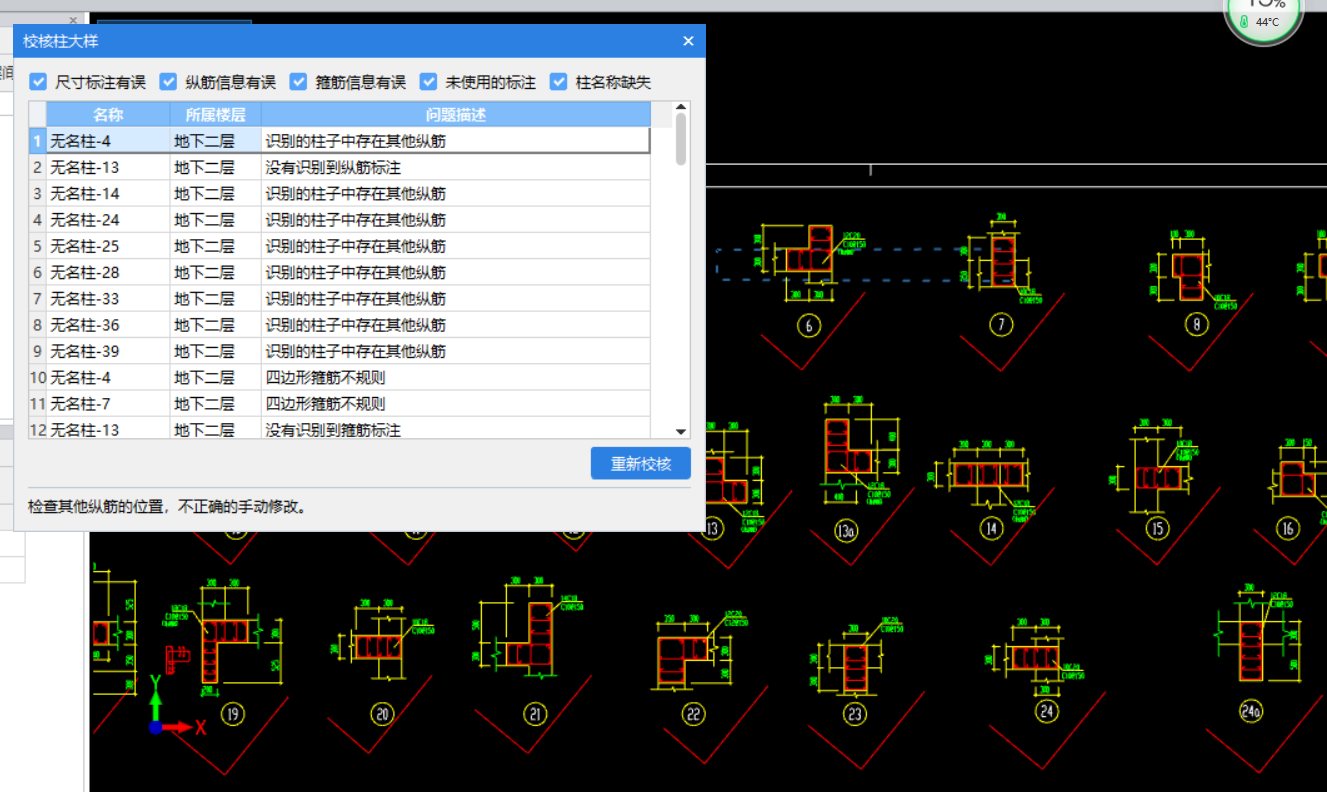1327x792 pixels.
Task: Click 地下二层 cell in row 5
Action: click(216, 246)
